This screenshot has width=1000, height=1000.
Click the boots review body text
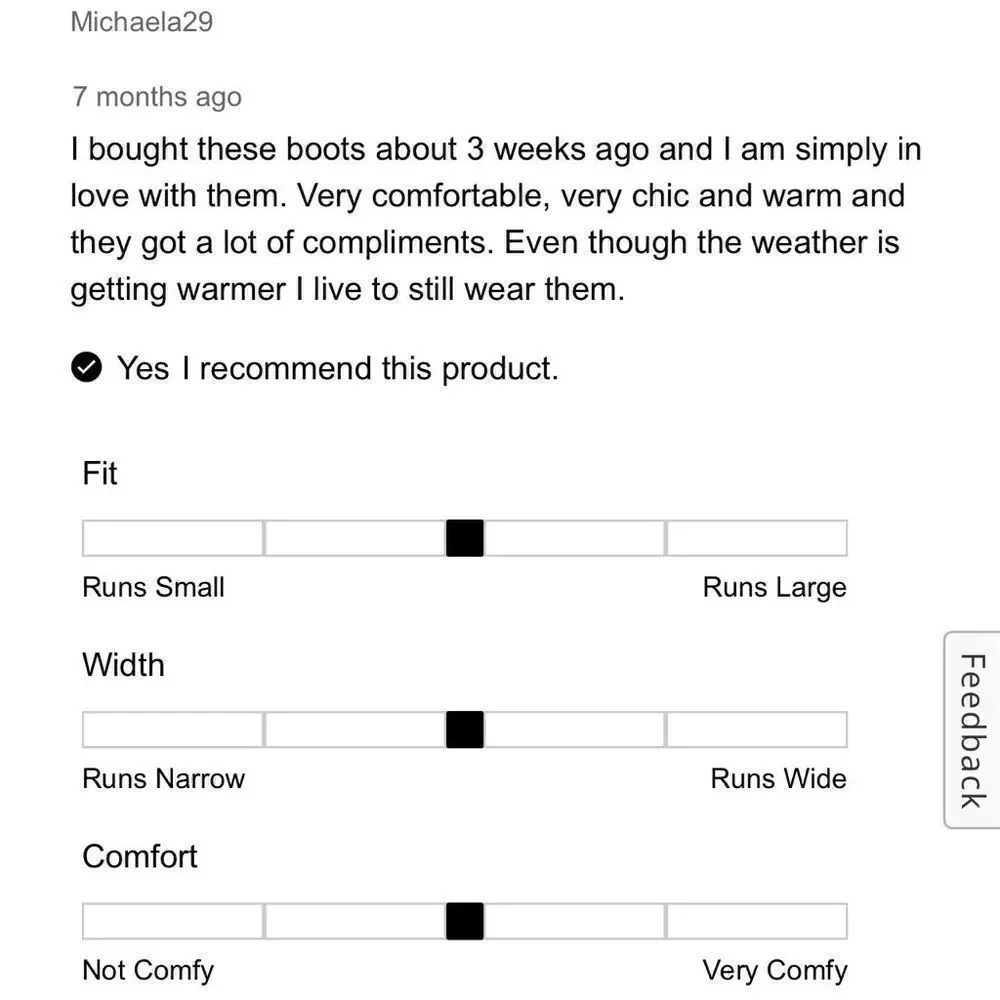pyautogui.click(x=496, y=219)
